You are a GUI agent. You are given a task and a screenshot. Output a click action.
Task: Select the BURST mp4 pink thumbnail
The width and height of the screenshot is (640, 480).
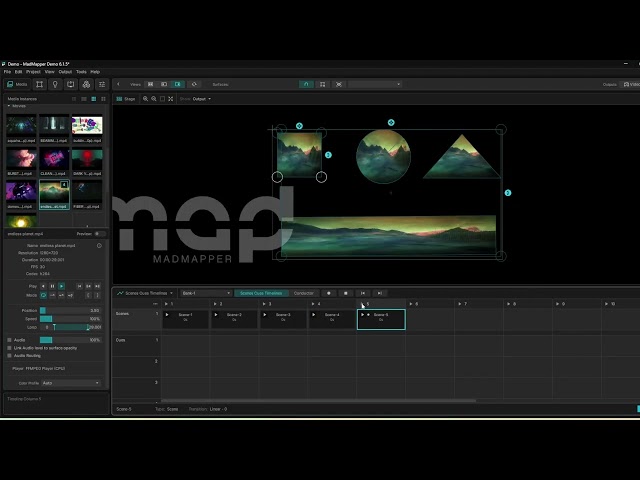coord(21,162)
